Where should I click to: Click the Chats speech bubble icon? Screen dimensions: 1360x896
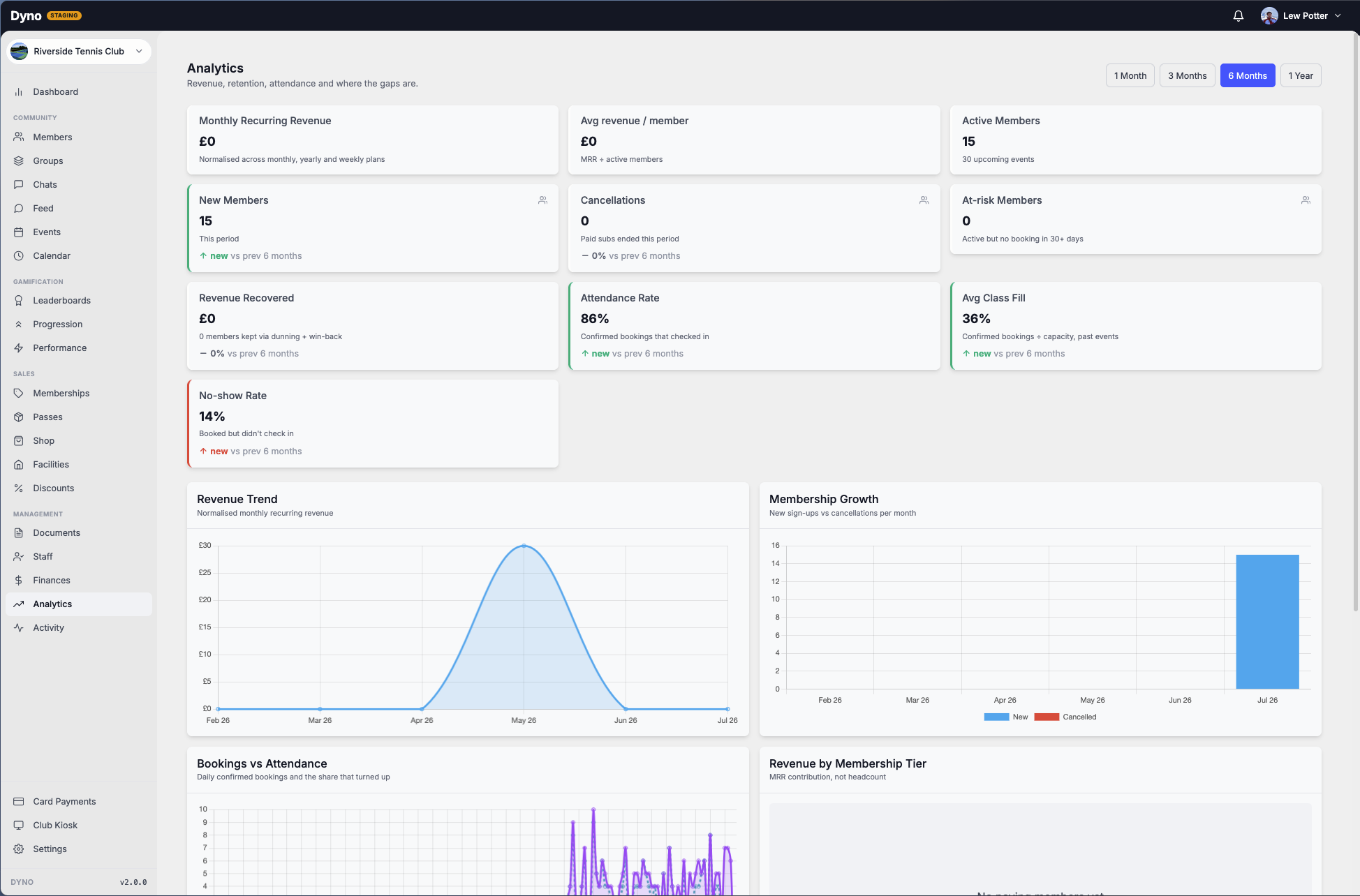pyautogui.click(x=19, y=185)
